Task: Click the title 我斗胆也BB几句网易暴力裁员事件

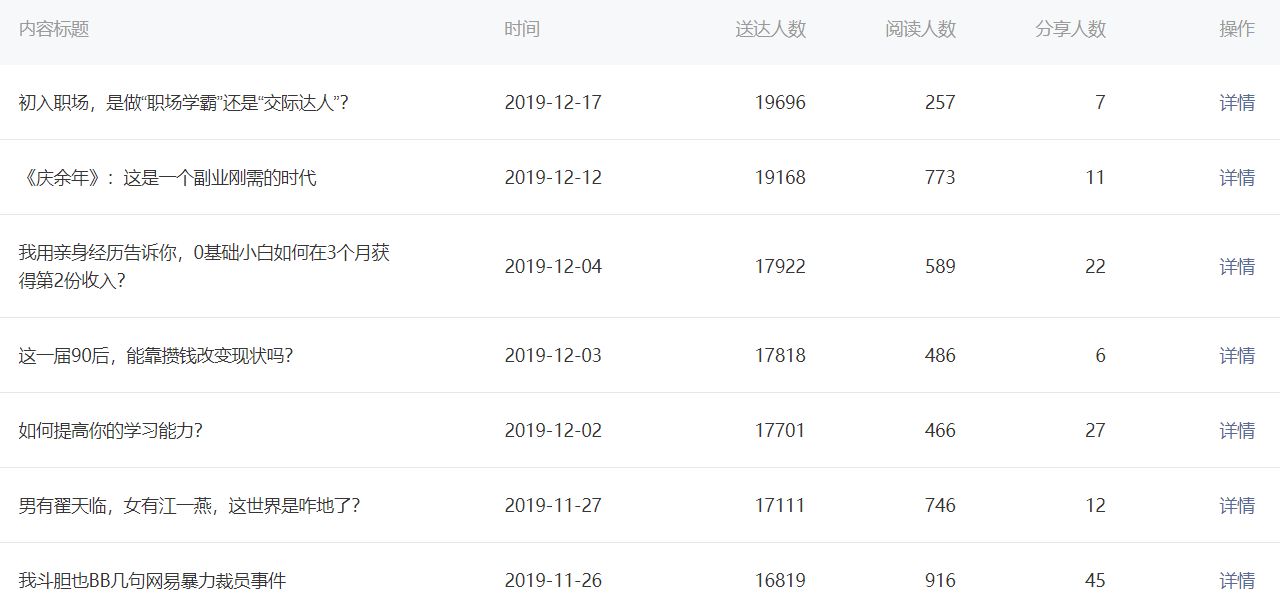Action: (152, 581)
